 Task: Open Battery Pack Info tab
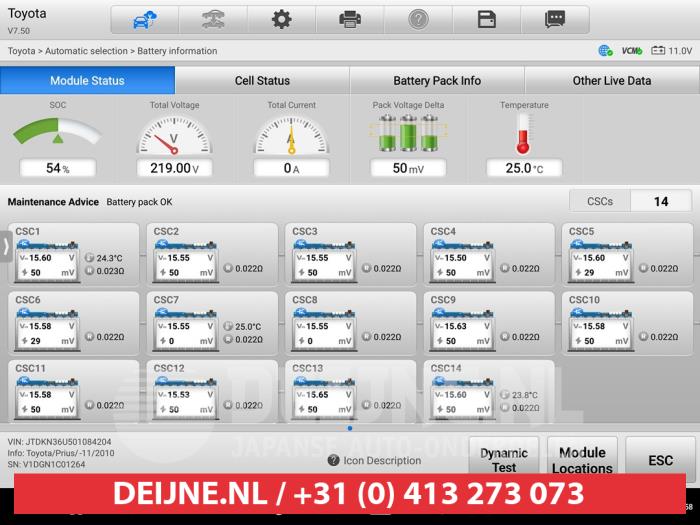[437, 80]
